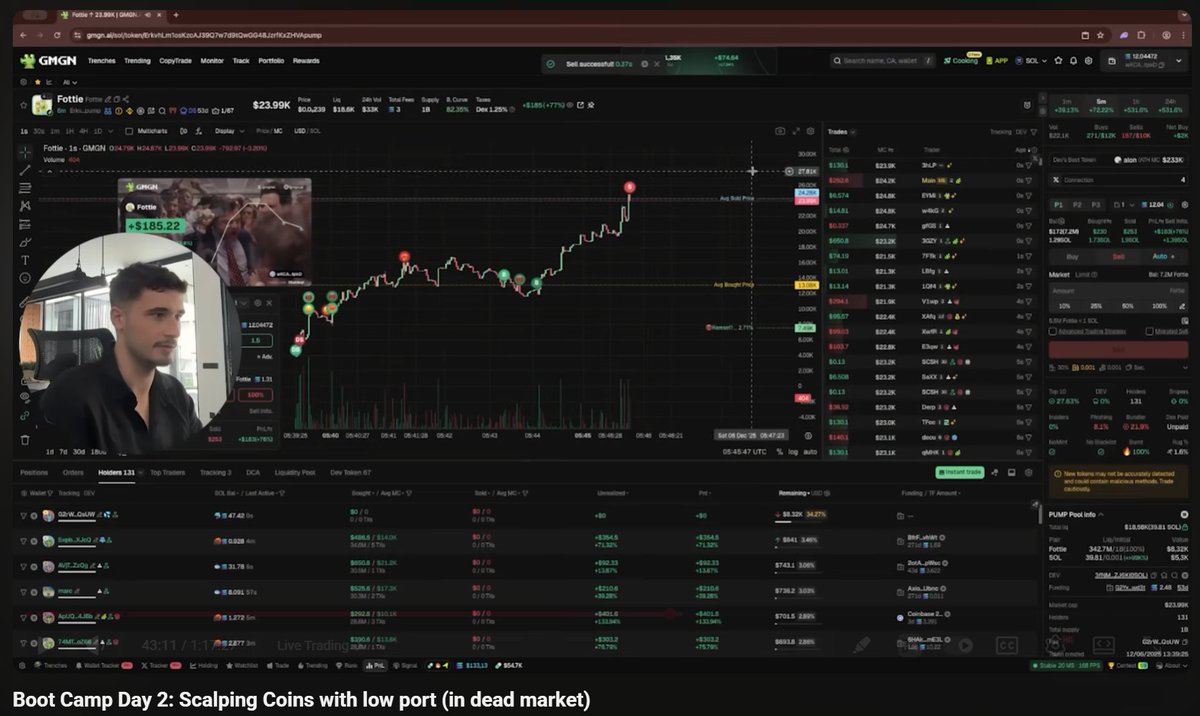Image resolution: width=1200 pixels, height=716 pixels.
Task: Open the Trades panel dropdown arrow
Action: point(852,132)
